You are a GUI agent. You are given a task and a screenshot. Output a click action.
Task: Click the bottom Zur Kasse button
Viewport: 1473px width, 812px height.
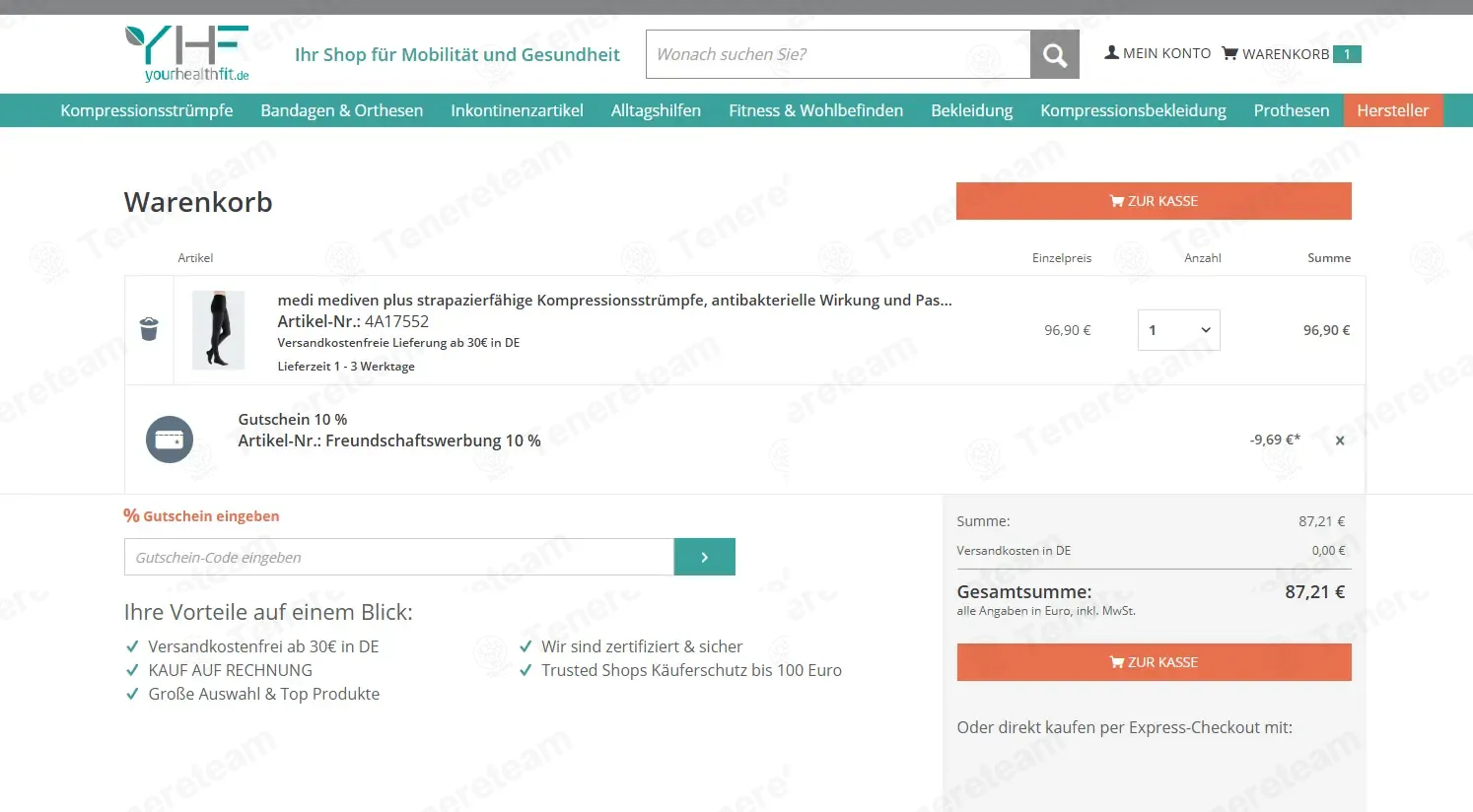pyautogui.click(x=1154, y=662)
